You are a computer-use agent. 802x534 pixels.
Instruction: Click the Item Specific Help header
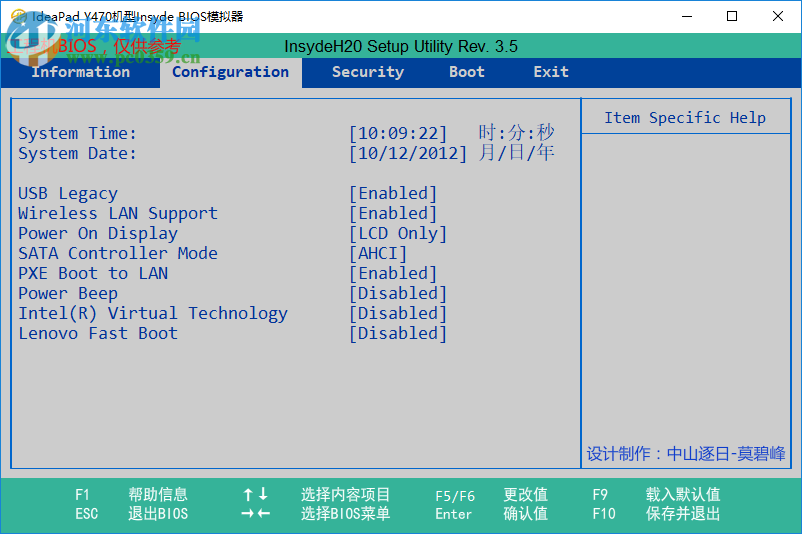tap(685, 118)
